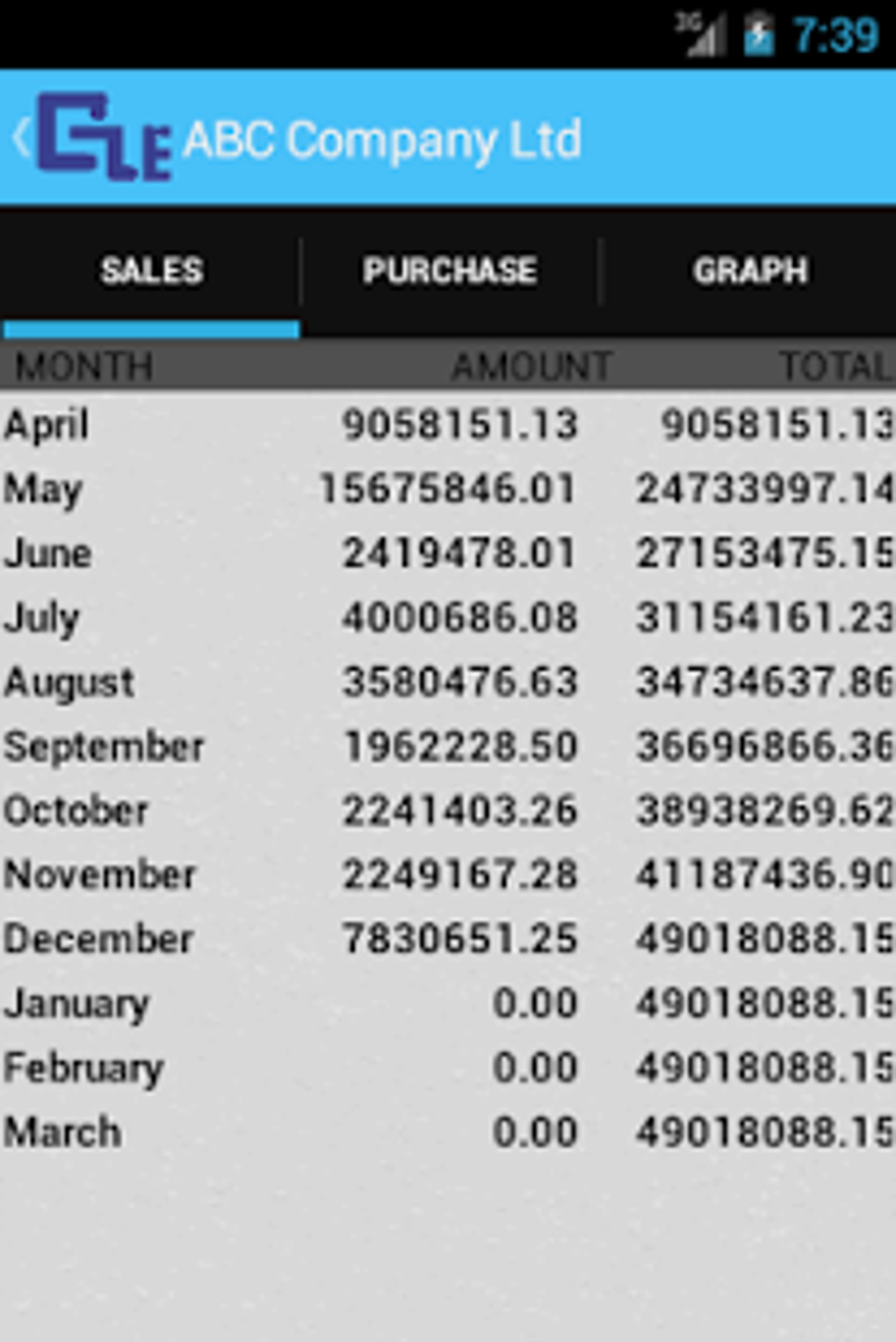Tap the 7:39 clock display
Screen dimensions: 896x1342
tap(835, 36)
